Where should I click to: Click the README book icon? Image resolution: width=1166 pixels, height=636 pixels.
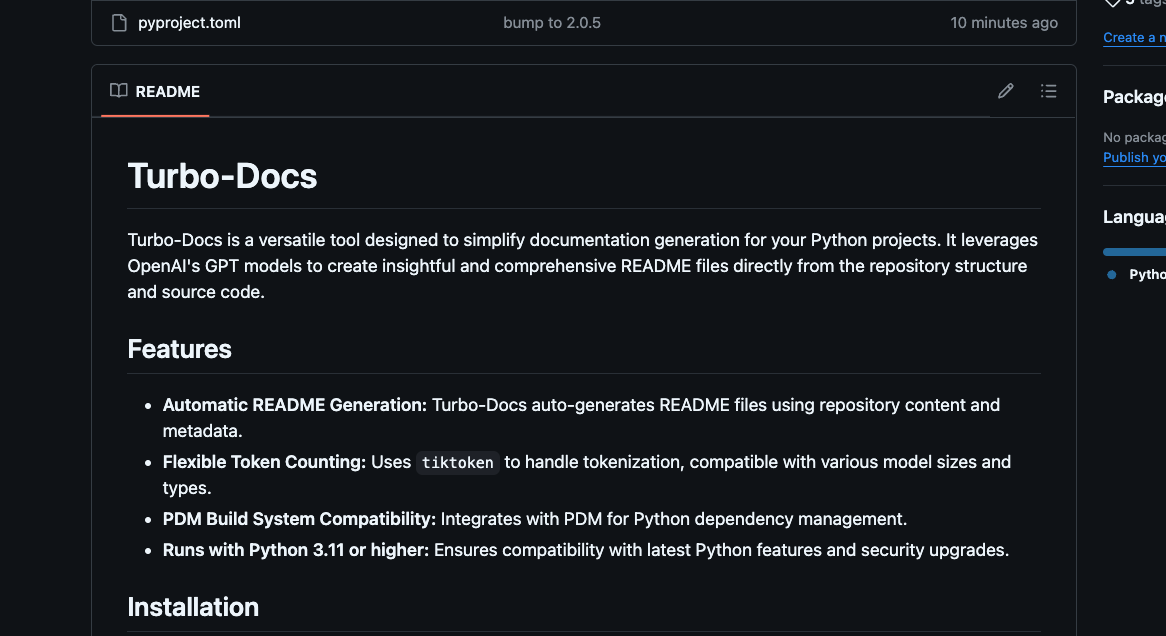click(x=119, y=91)
